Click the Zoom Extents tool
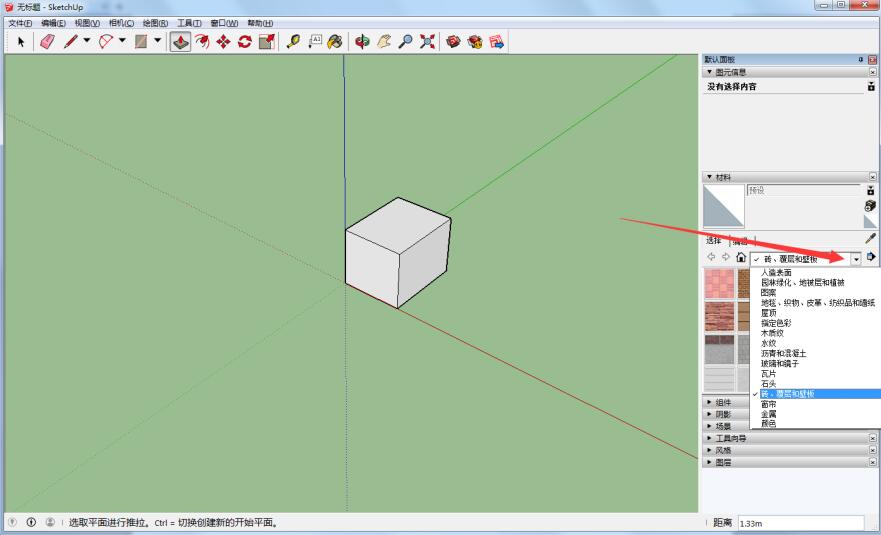Viewport: 881px width, 535px height. (427, 41)
